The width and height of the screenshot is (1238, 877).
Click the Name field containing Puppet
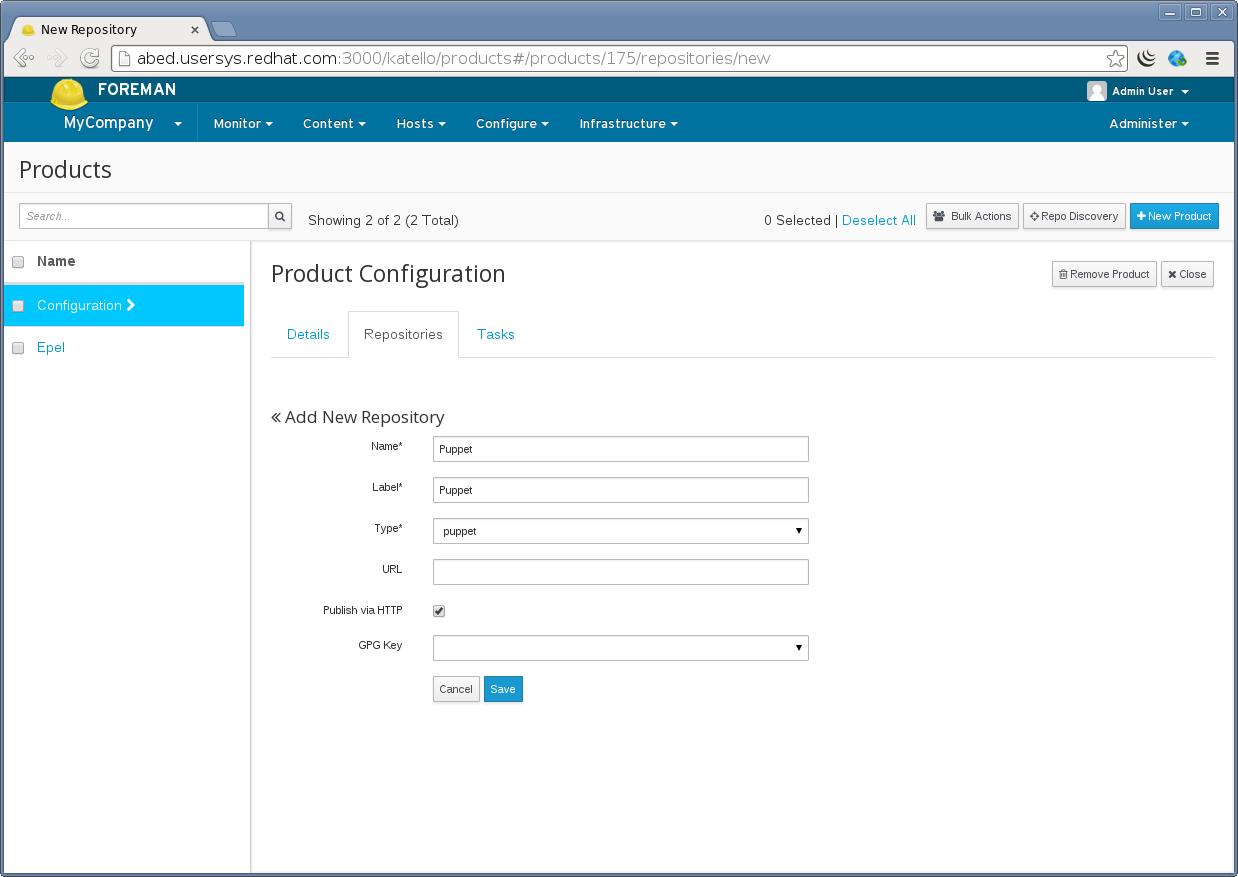point(621,449)
